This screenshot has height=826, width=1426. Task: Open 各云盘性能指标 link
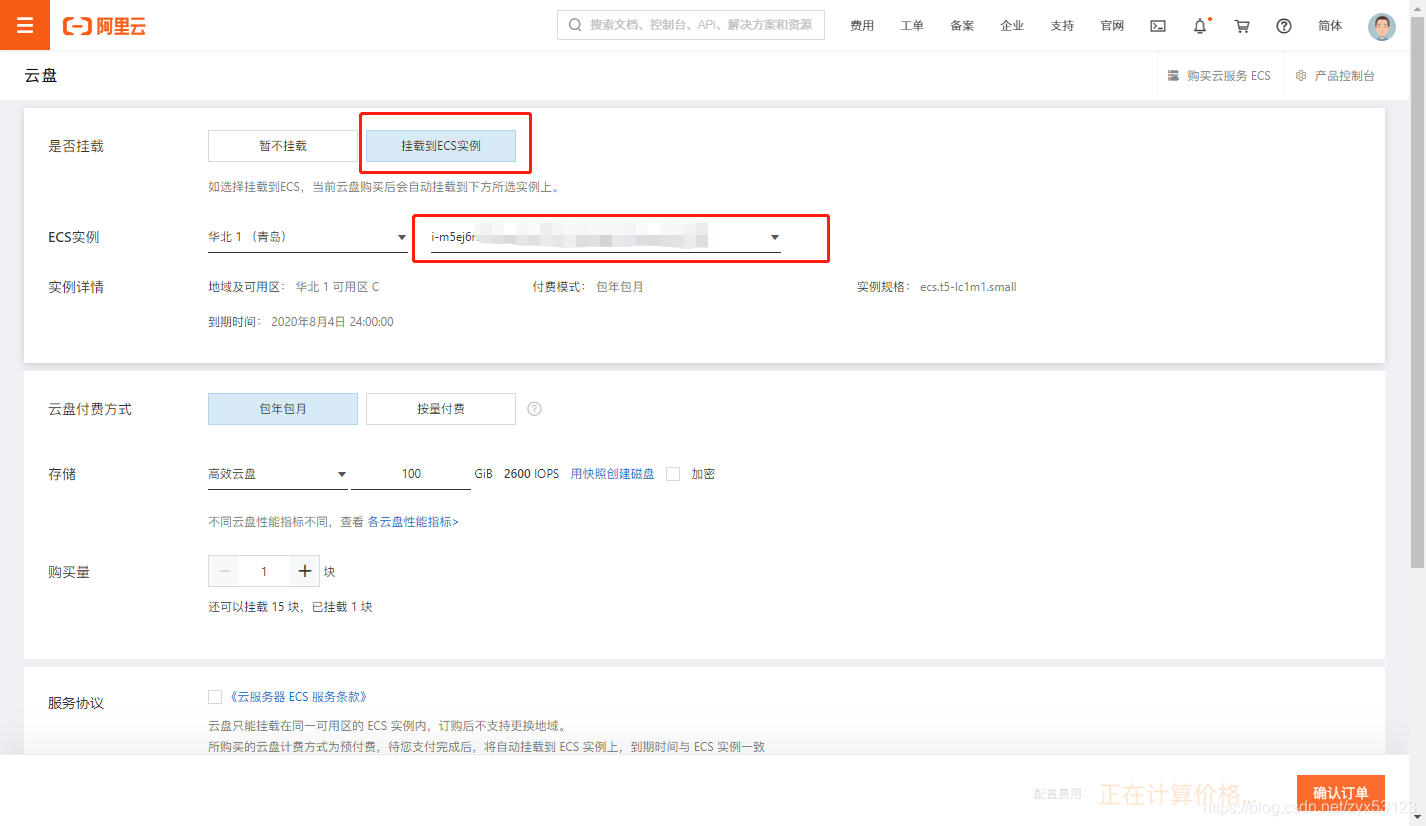pos(413,522)
